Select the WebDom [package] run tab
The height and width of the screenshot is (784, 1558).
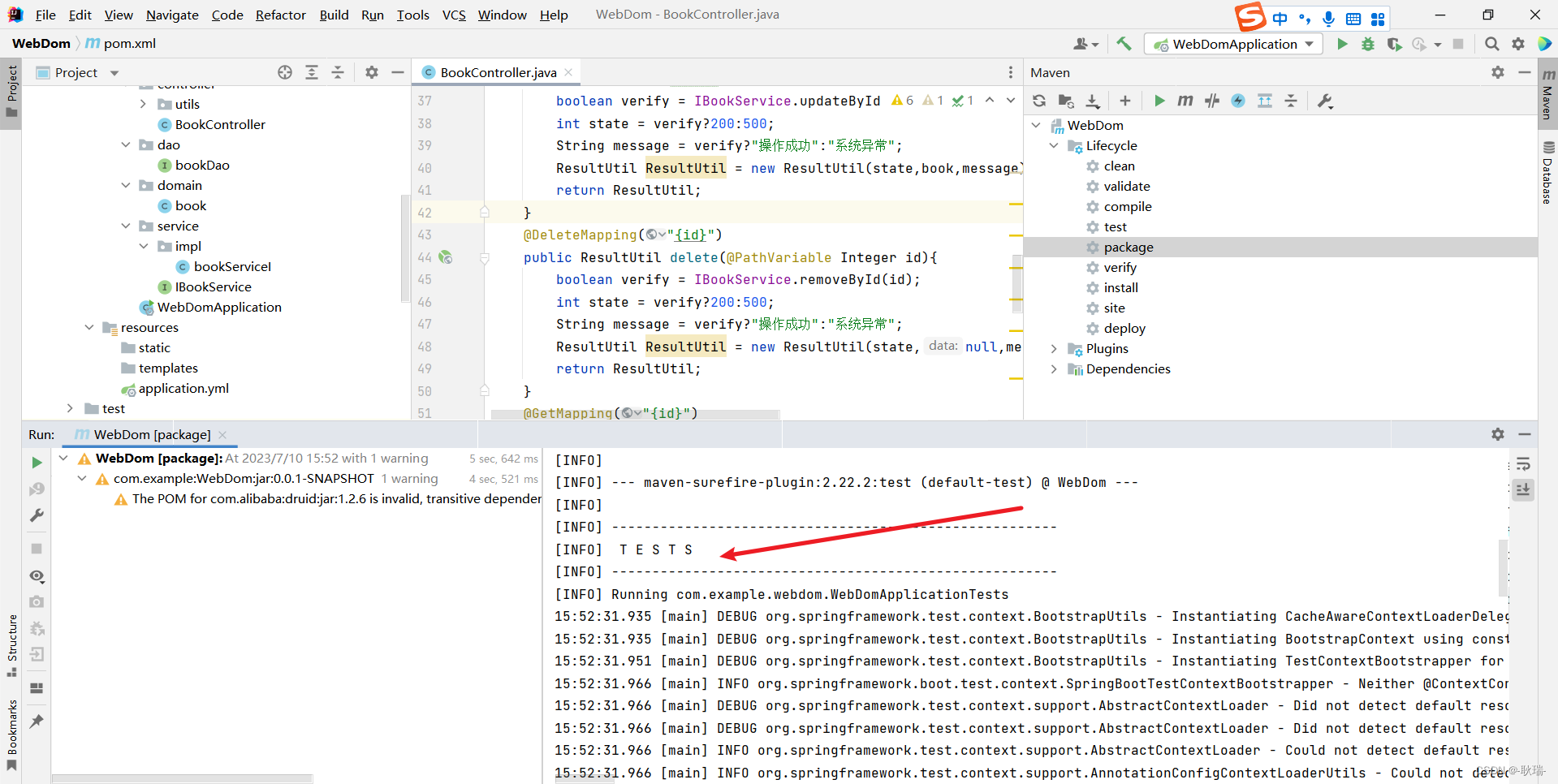tap(152, 434)
